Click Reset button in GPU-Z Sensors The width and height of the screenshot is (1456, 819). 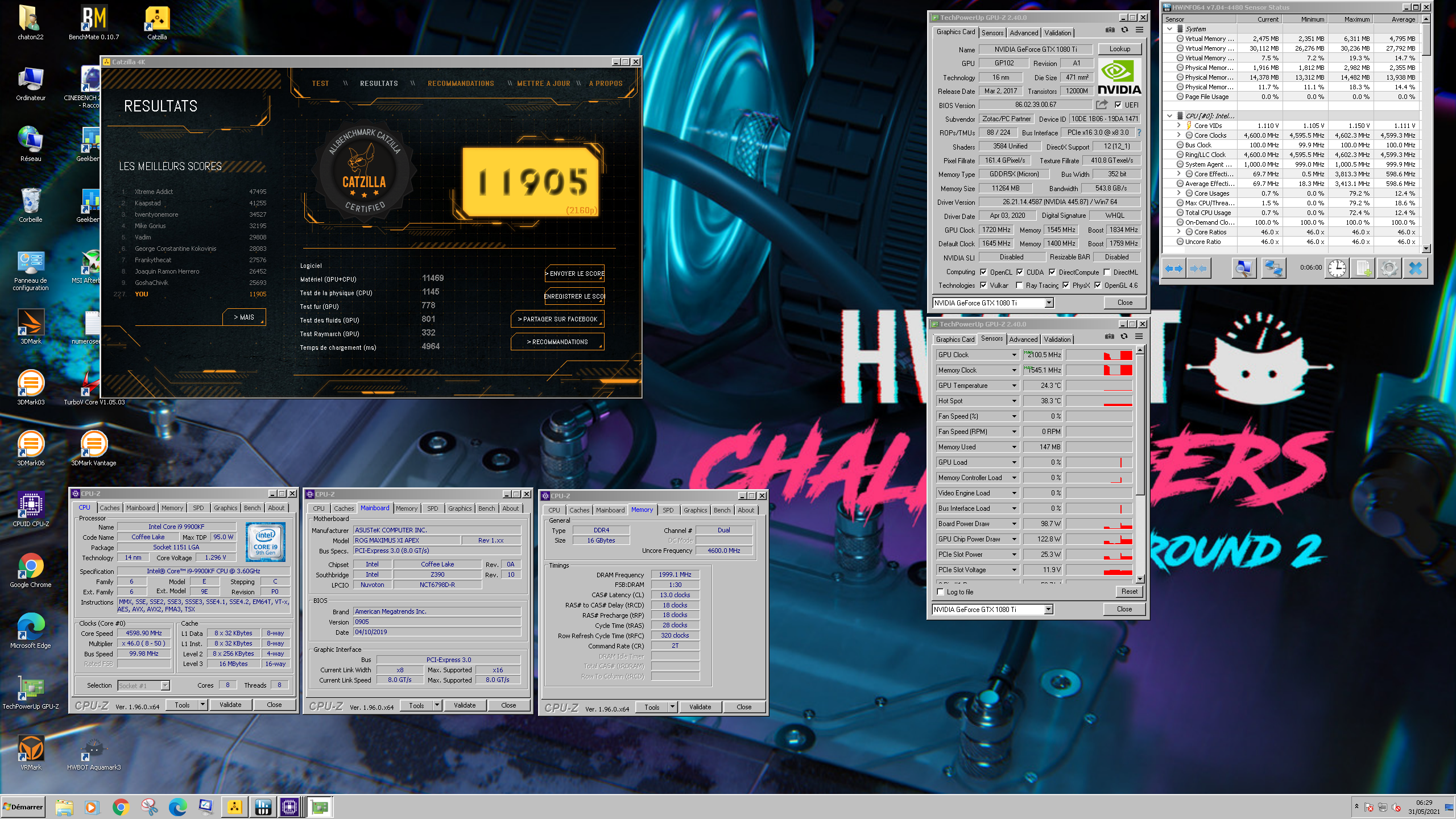point(1129,592)
